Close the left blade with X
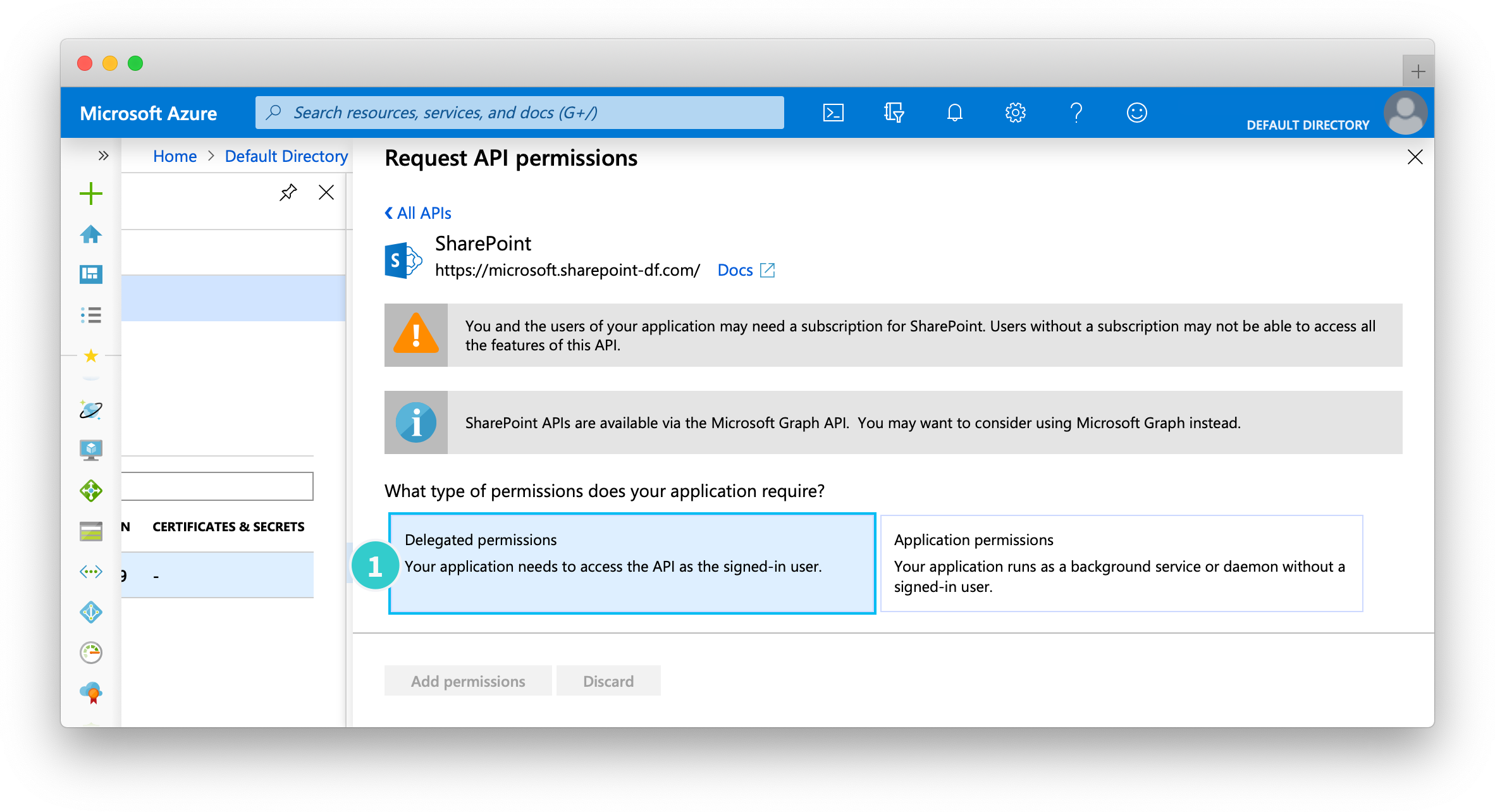This screenshot has height=812, width=1495. click(326, 192)
